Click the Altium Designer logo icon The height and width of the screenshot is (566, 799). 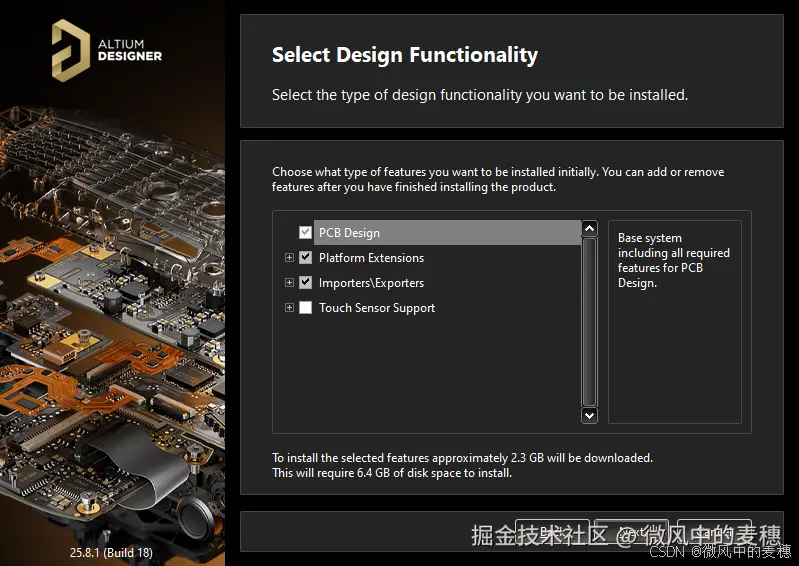(71, 50)
